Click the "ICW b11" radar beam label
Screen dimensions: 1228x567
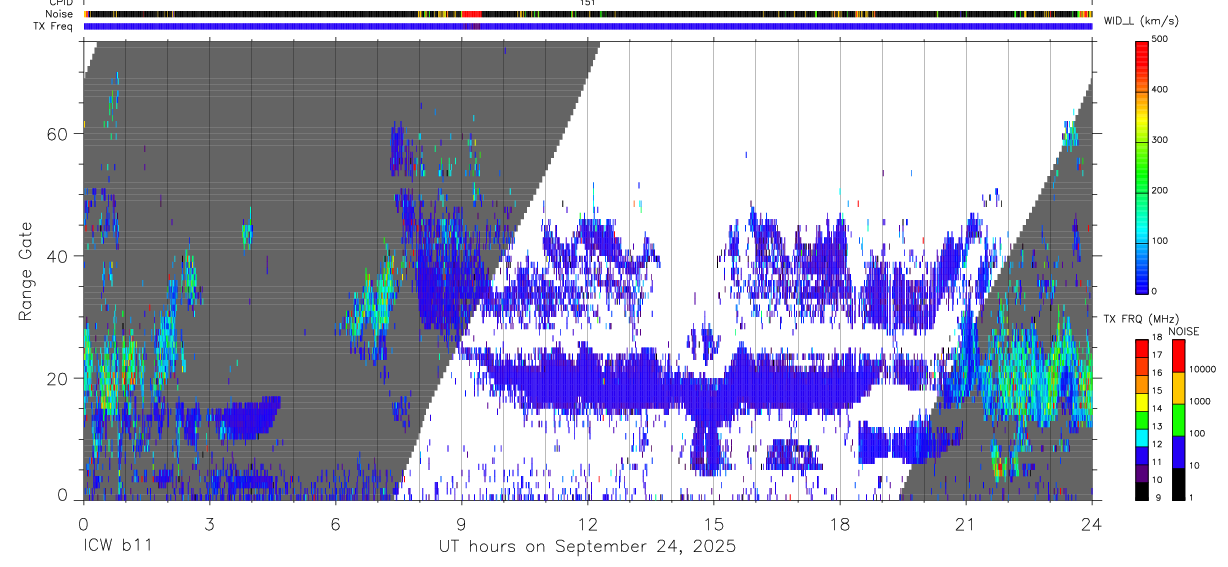point(116,547)
